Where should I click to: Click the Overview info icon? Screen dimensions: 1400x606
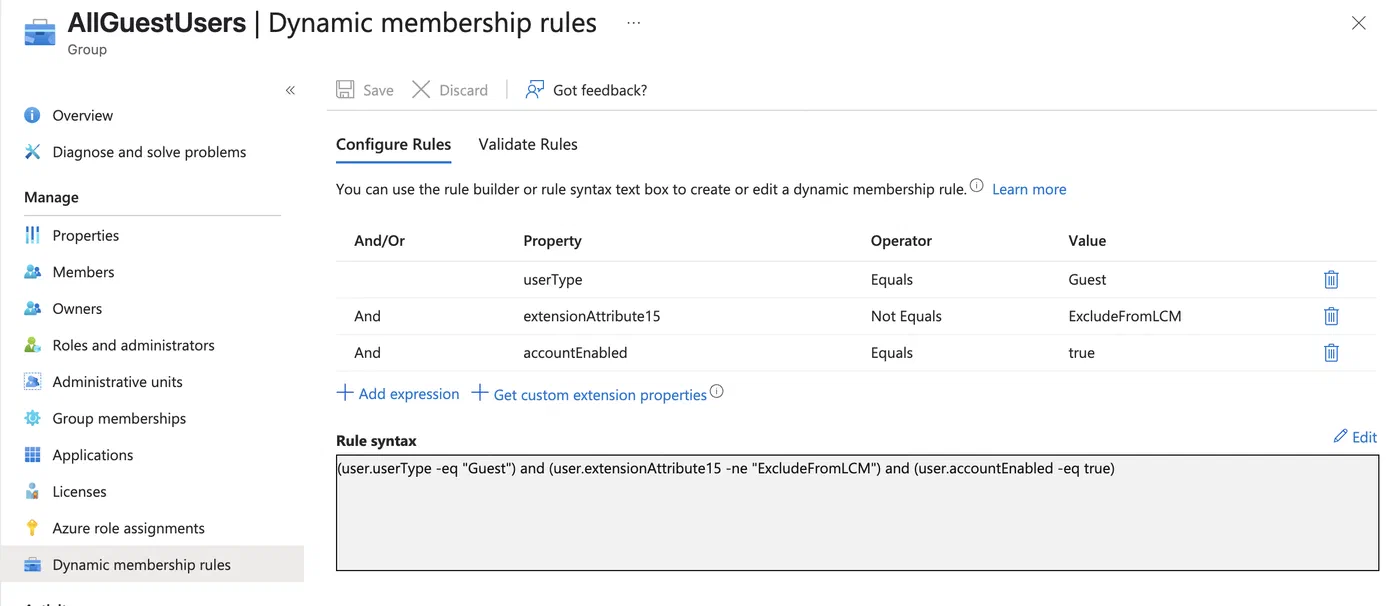pos(33,115)
